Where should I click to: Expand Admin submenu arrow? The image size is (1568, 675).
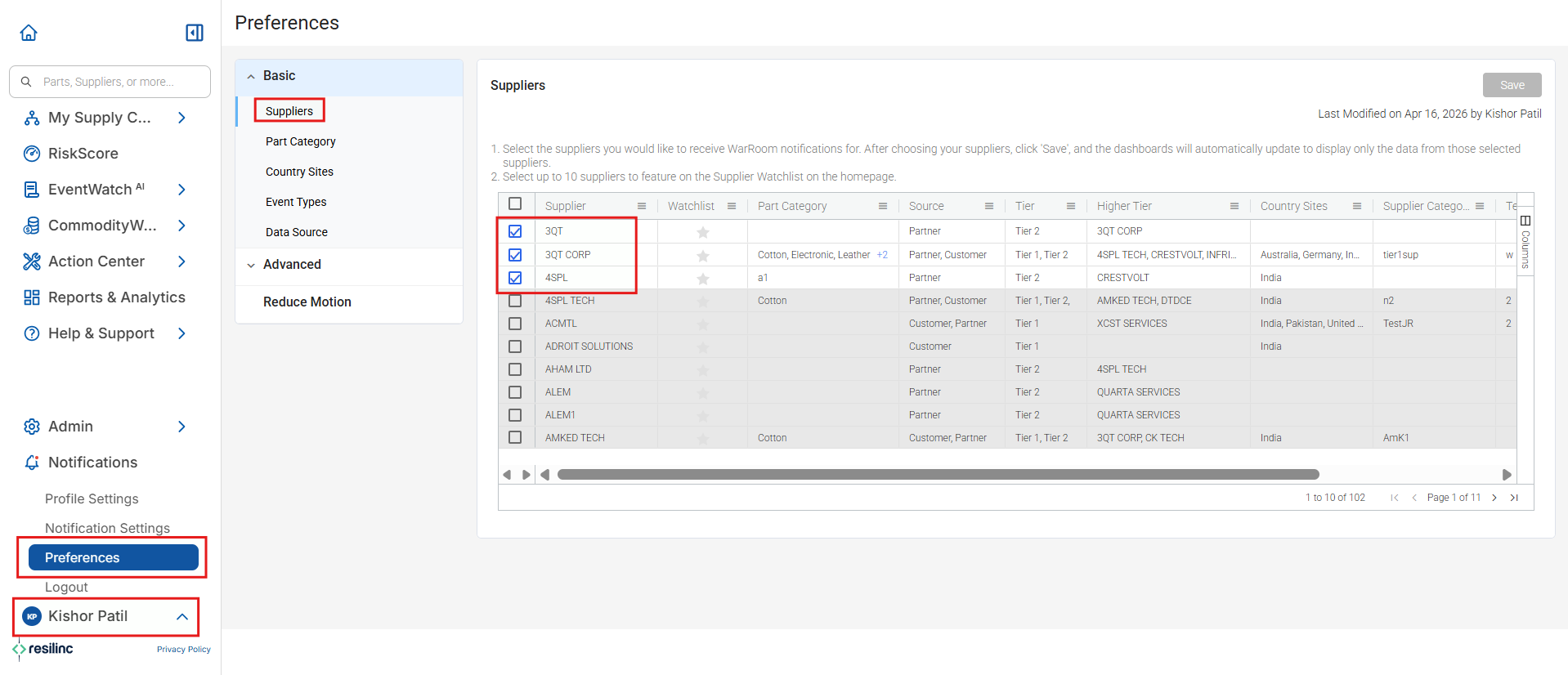[x=181, y=427]
